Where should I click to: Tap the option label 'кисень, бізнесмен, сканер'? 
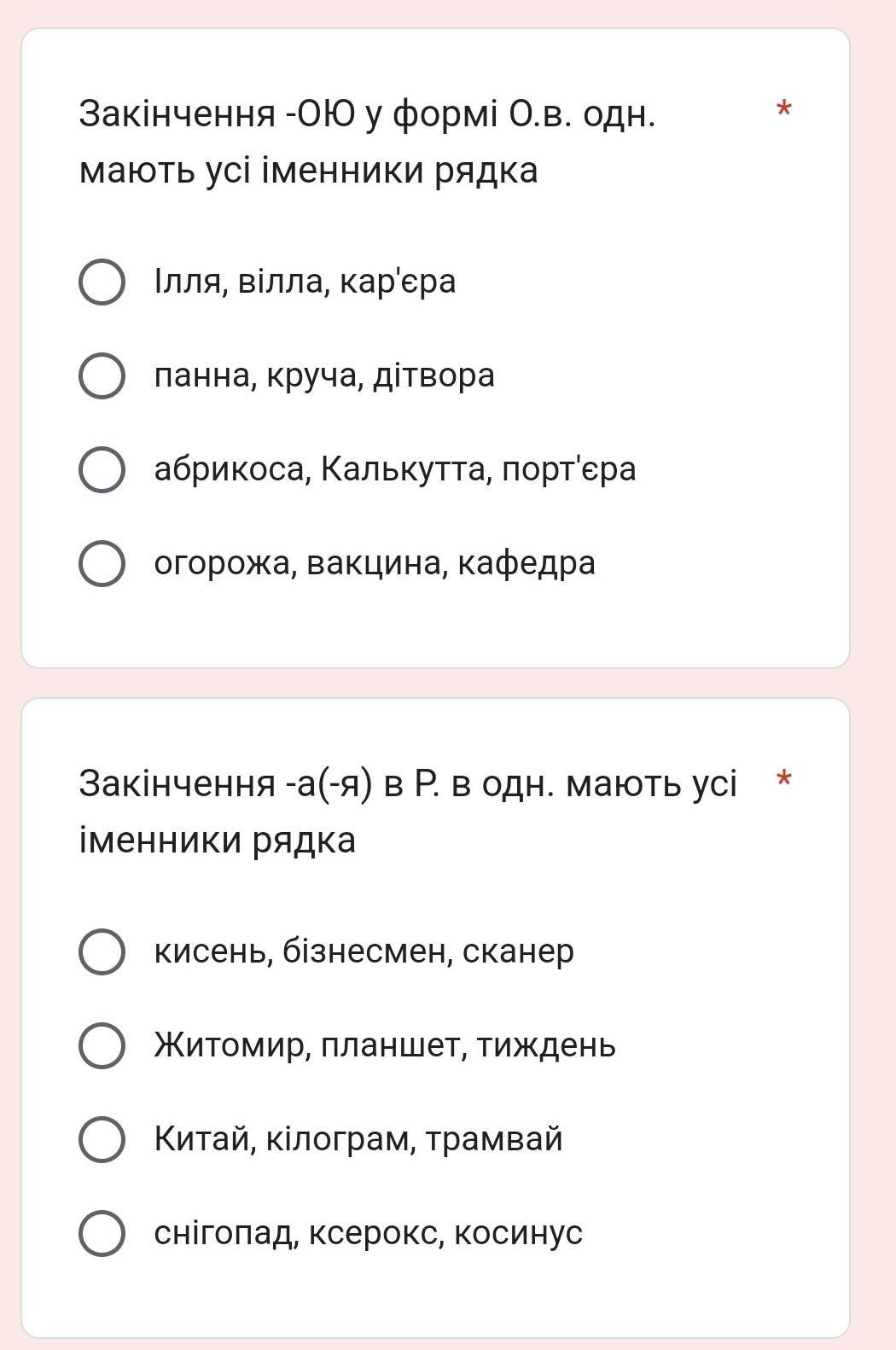pyautogui.click(x=364, y=951)
